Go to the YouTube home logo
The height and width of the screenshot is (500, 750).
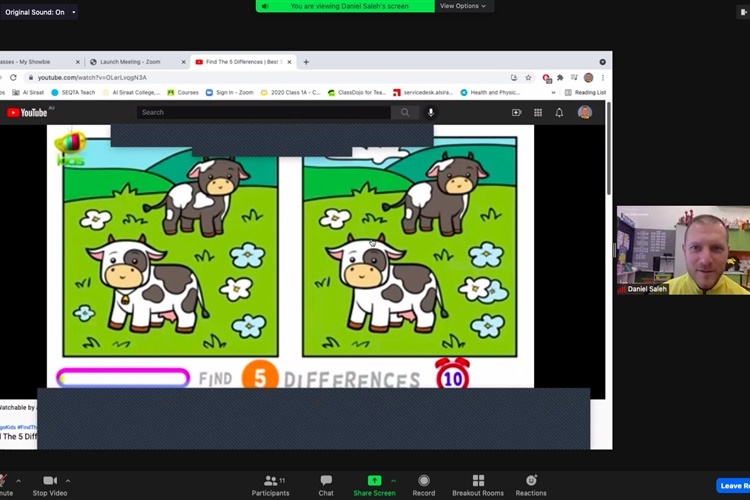27,112
